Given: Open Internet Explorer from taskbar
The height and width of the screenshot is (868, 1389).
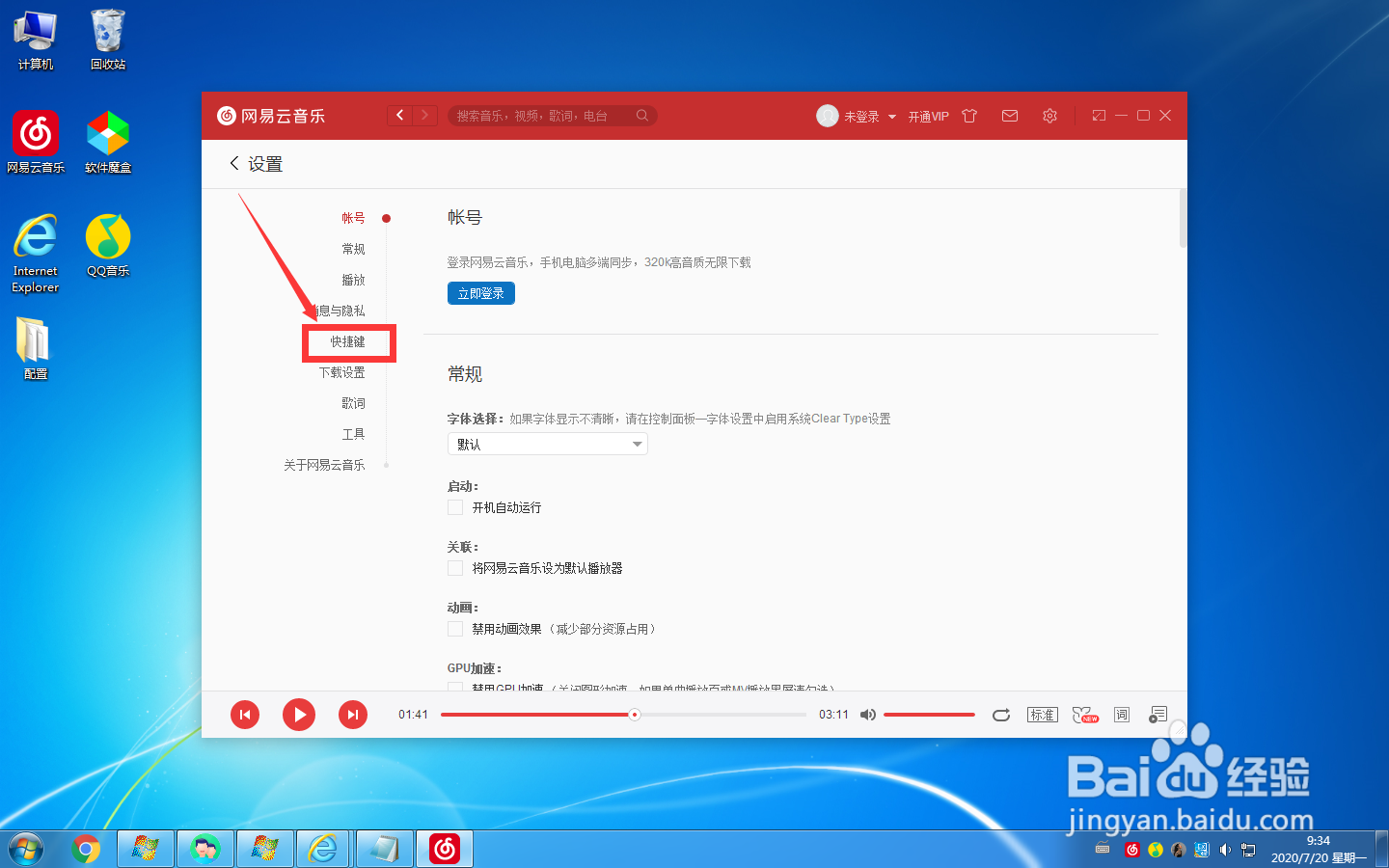Looking at the screenshot, I should (x=323, y=849).
